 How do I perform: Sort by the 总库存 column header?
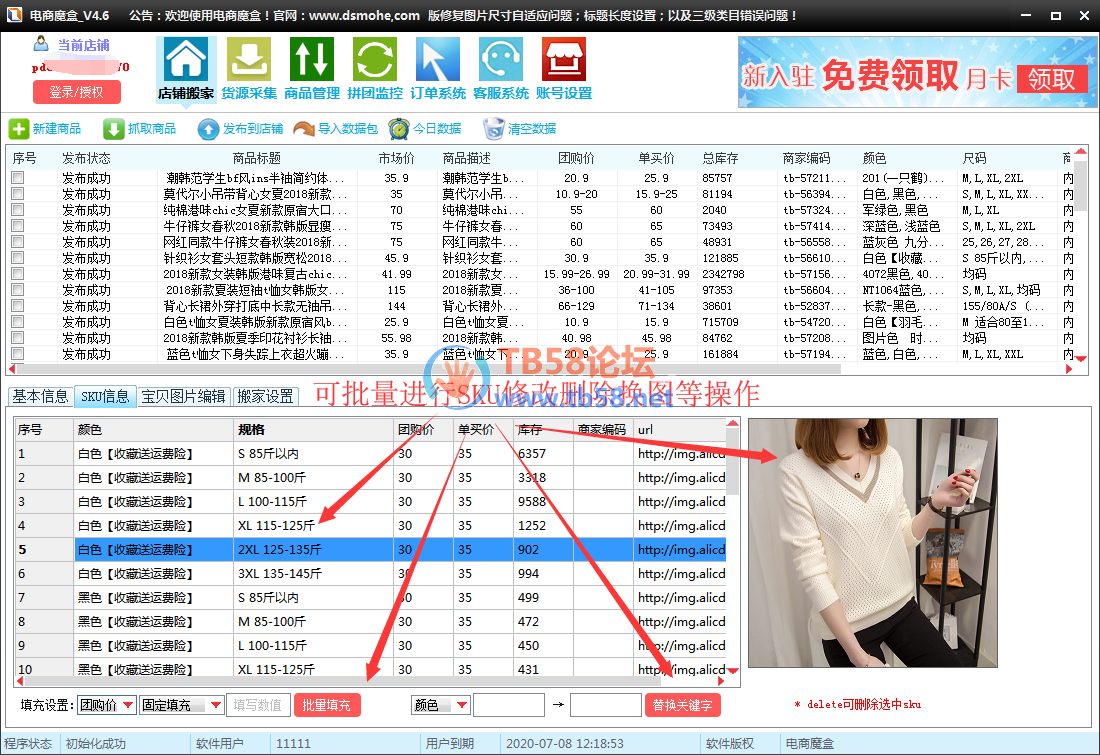[x=720, y=159]
